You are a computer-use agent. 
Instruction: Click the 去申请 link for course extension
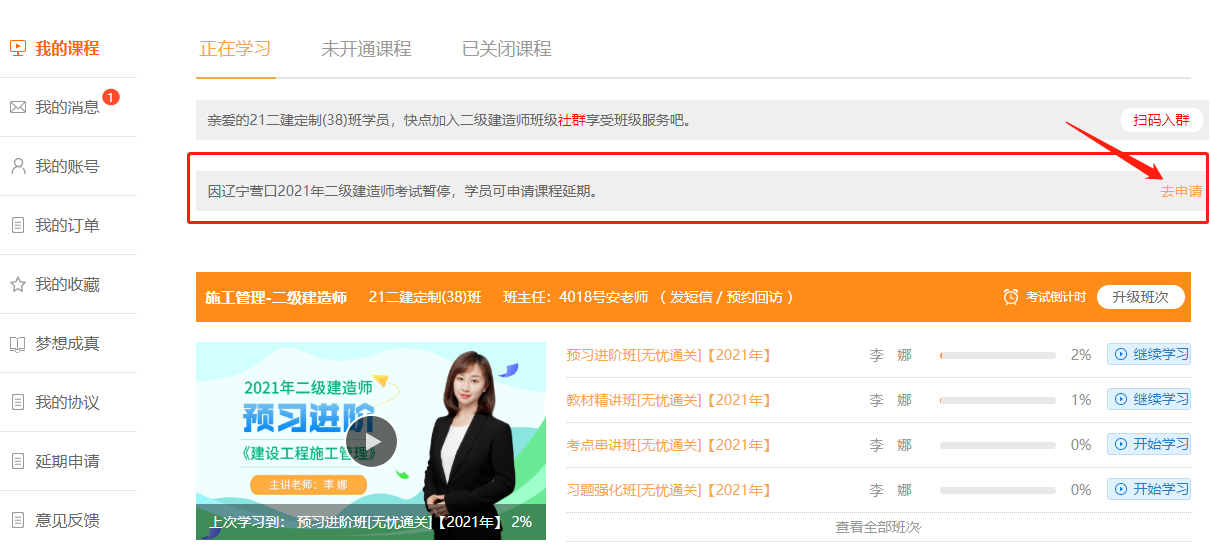(1181, 191)
